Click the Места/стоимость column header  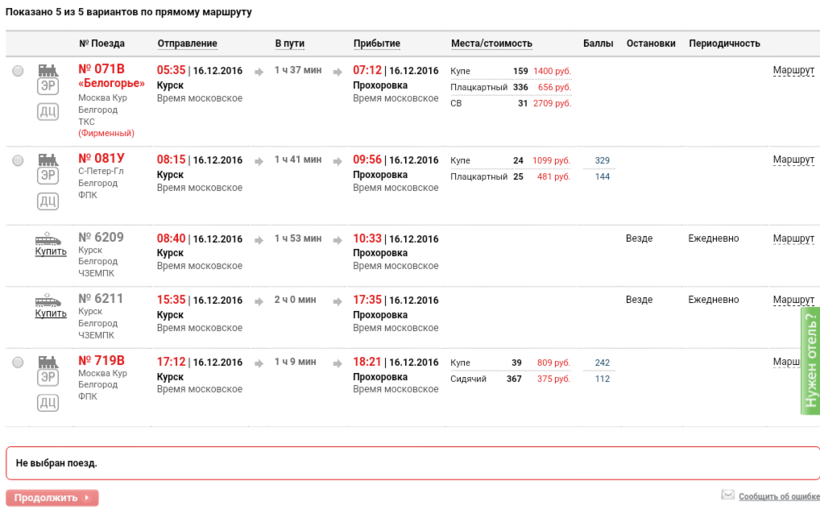(x=491, y=44)
